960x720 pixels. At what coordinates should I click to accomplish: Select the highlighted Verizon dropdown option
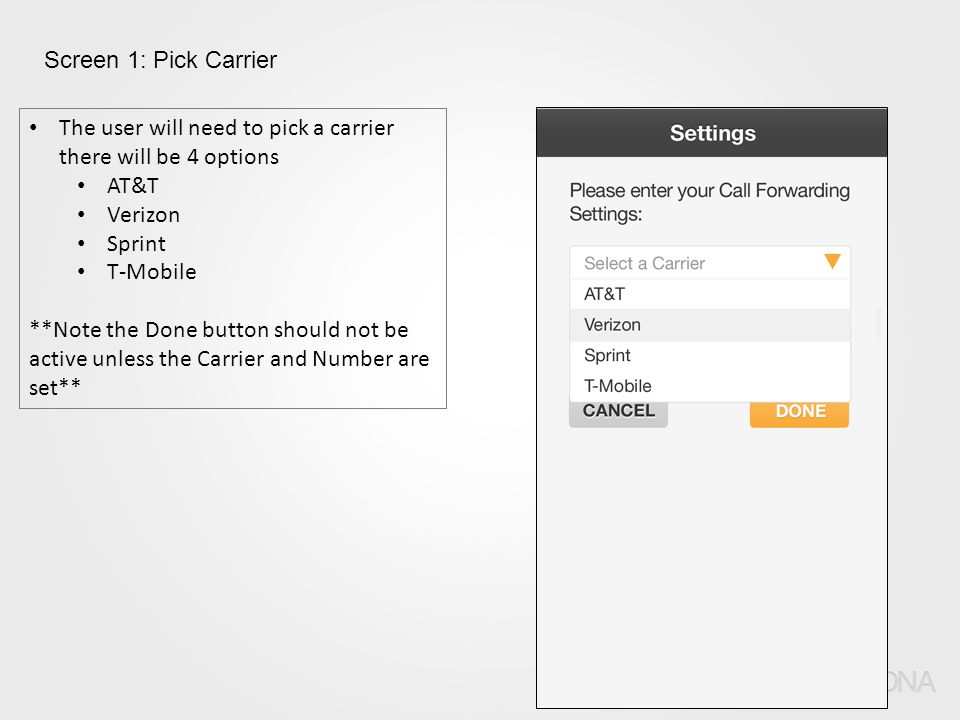point(710,325)
